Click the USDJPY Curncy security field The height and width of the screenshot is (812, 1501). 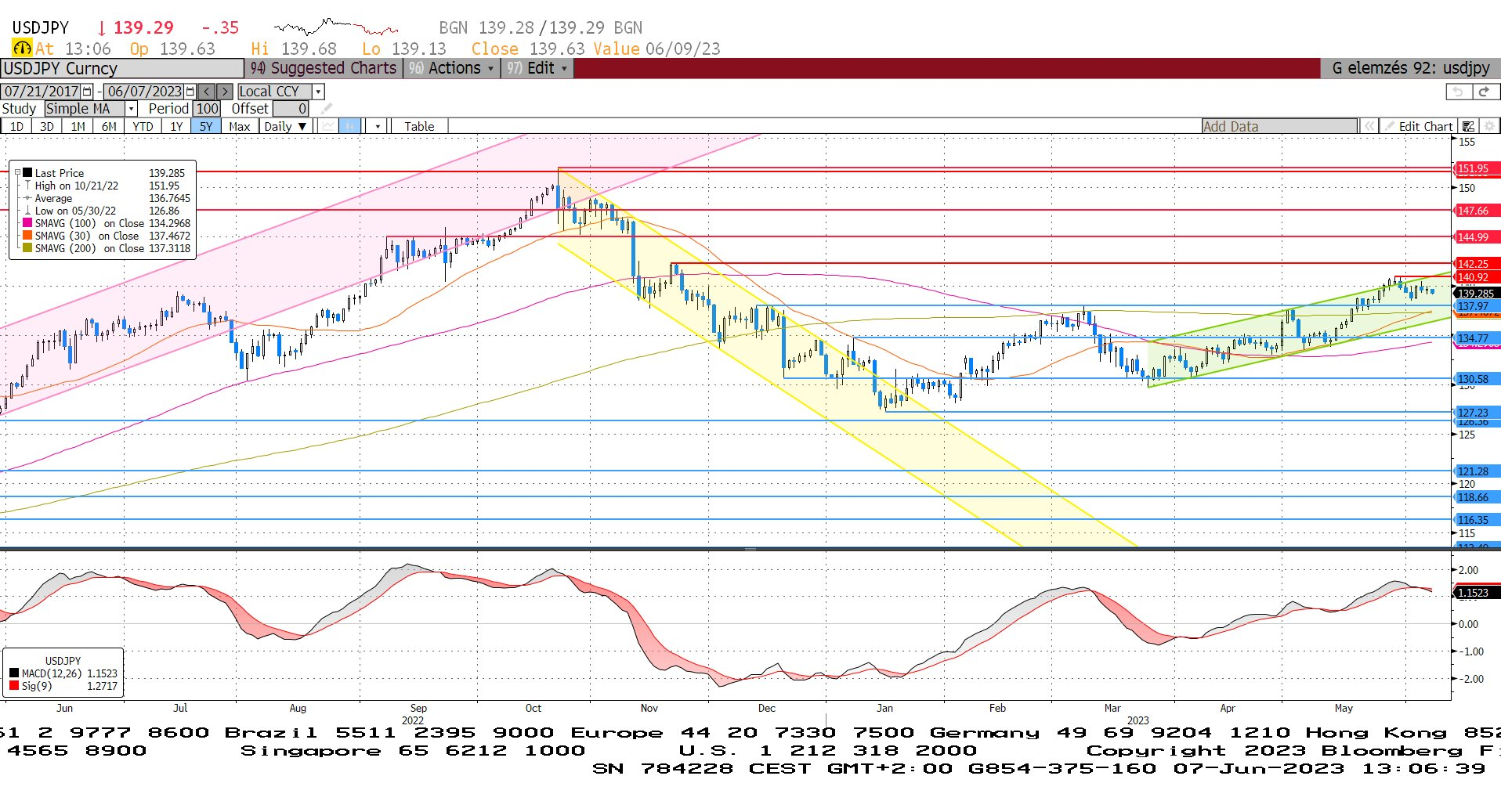click(122, 68)
